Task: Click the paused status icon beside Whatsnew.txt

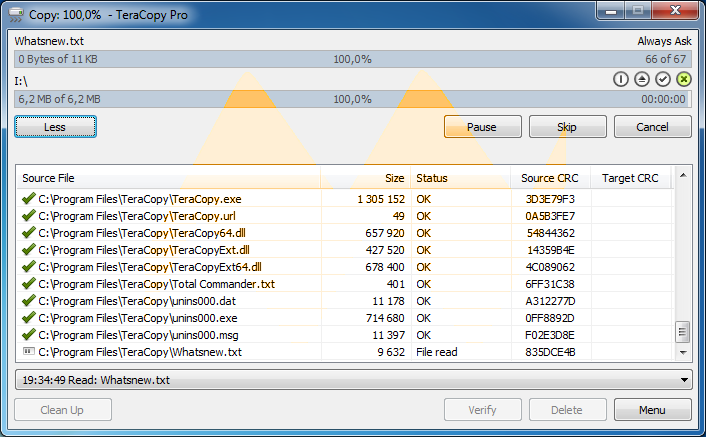Action: click(28, 351)
